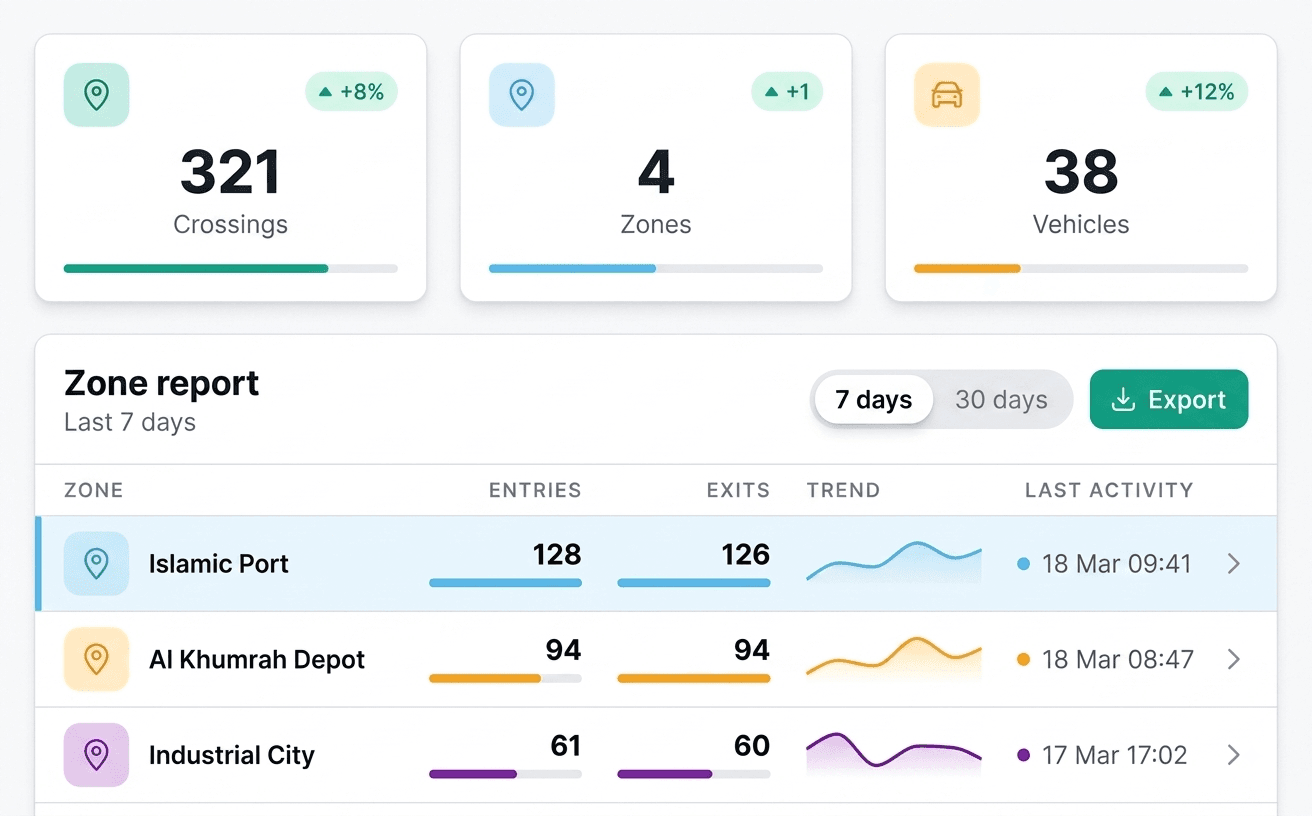Screen dimensions: 1312x816
Task: Open the Industrial City zone name
Action: (232, 755)
